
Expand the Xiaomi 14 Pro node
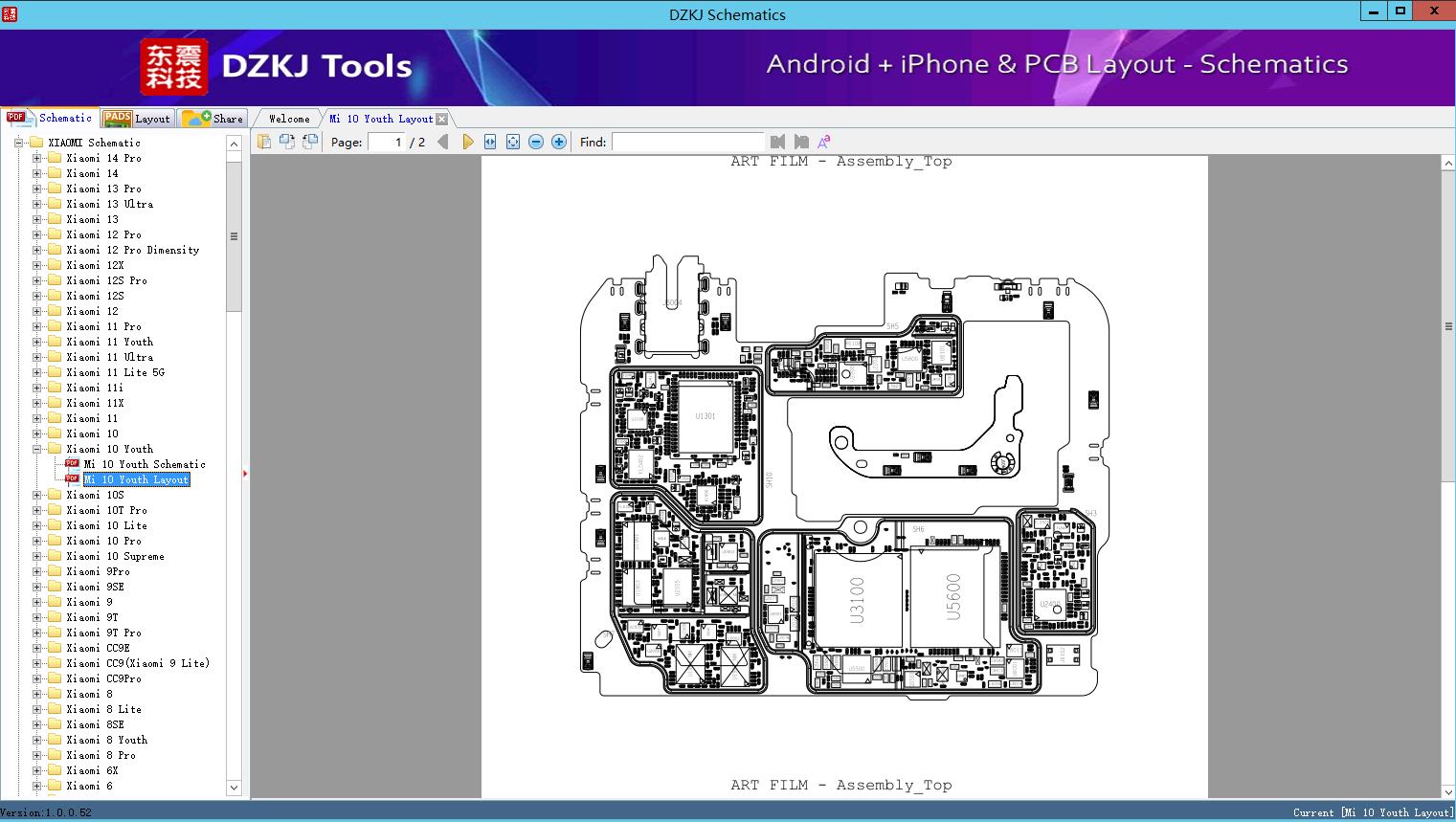pos(36,158)
